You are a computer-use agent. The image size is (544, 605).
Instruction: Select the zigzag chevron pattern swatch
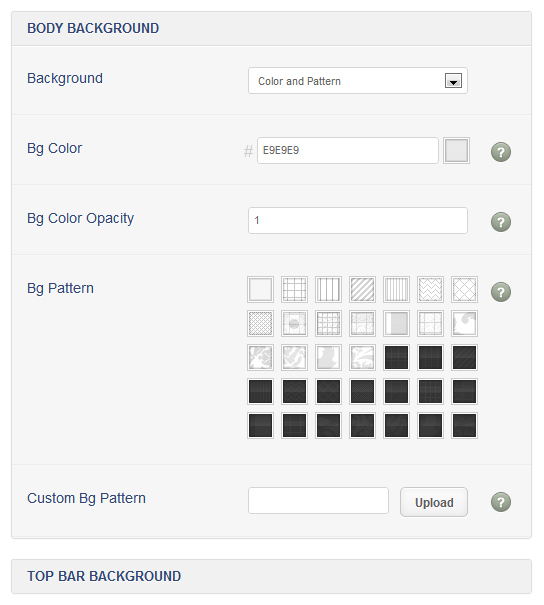pos(430,289)
